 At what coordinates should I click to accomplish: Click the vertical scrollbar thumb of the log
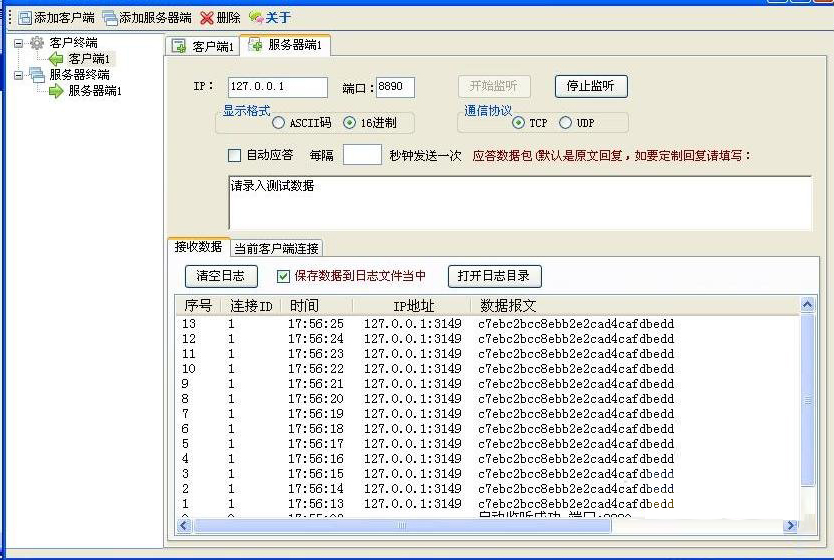(x=807, y=400)
